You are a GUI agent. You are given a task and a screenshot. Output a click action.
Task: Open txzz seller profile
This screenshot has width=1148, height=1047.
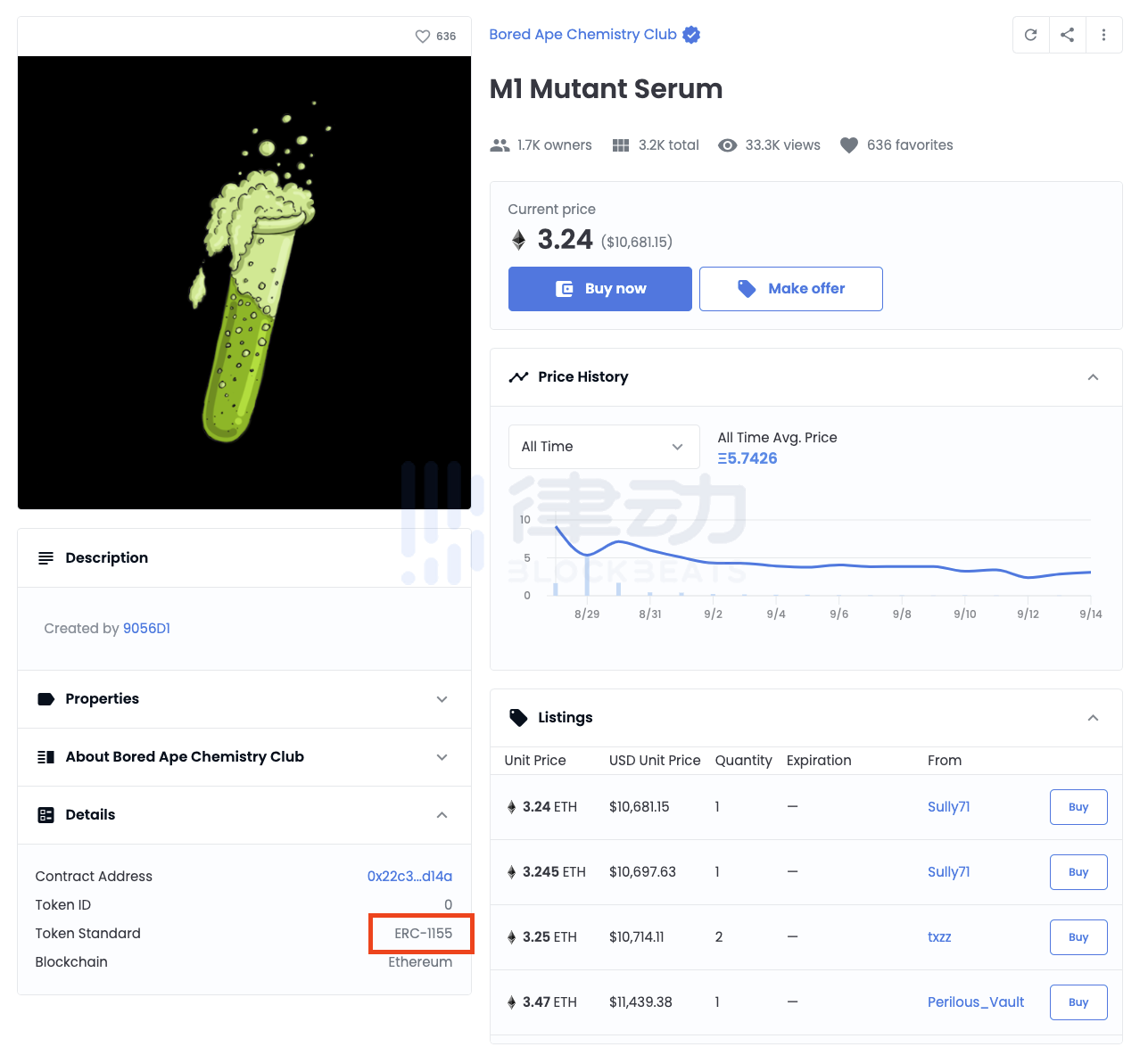pos(939,937)
